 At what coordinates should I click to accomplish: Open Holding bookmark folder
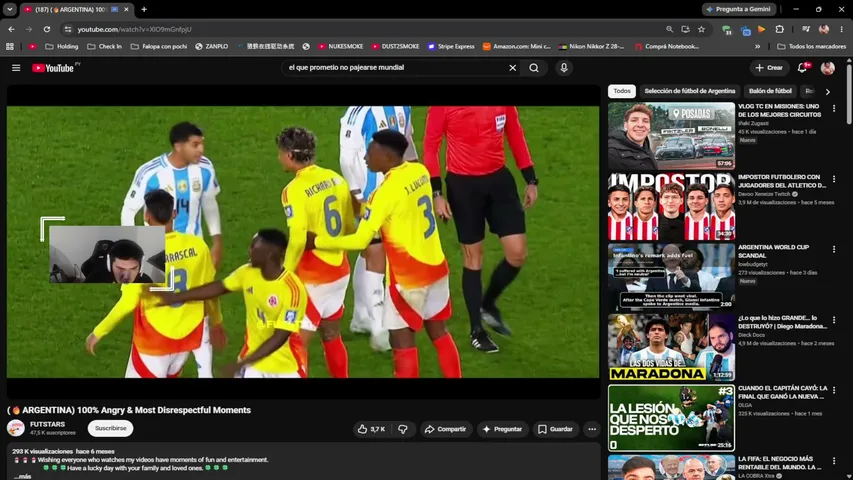coord(61,47)
